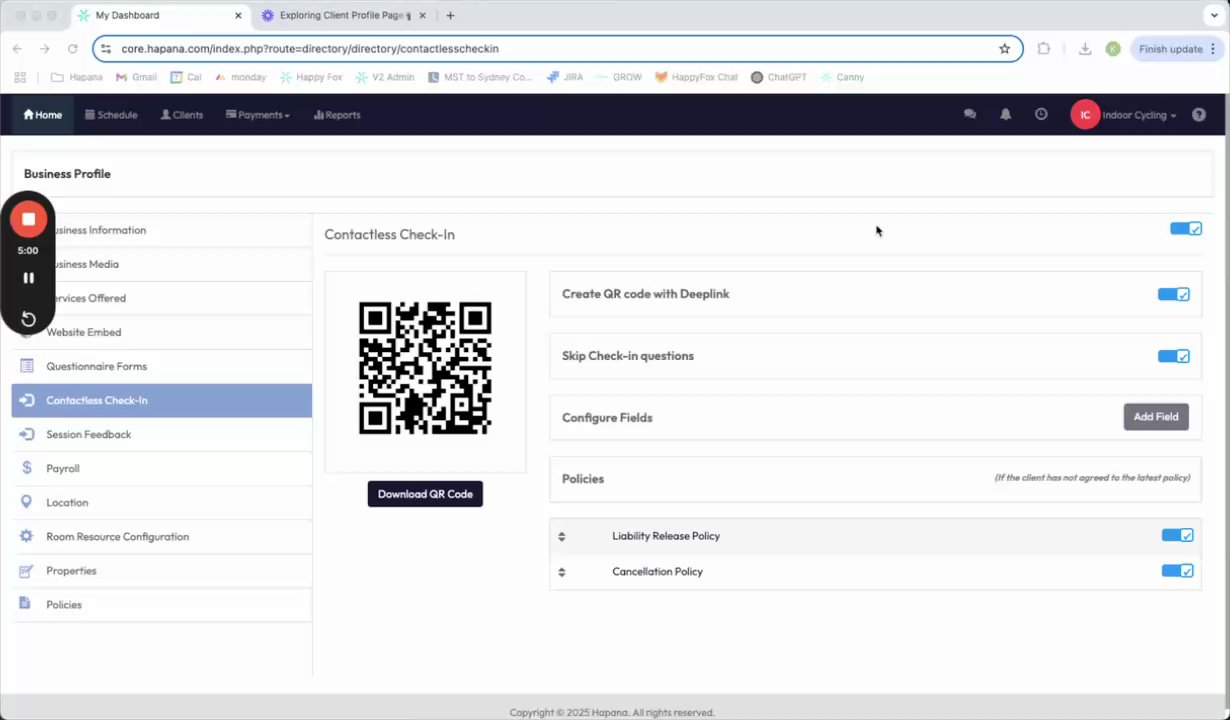This screenshot has width=1230, height=720.
Task: Open the Indoor Cycling account dropdown
Action: click(x=1139, y=115)
